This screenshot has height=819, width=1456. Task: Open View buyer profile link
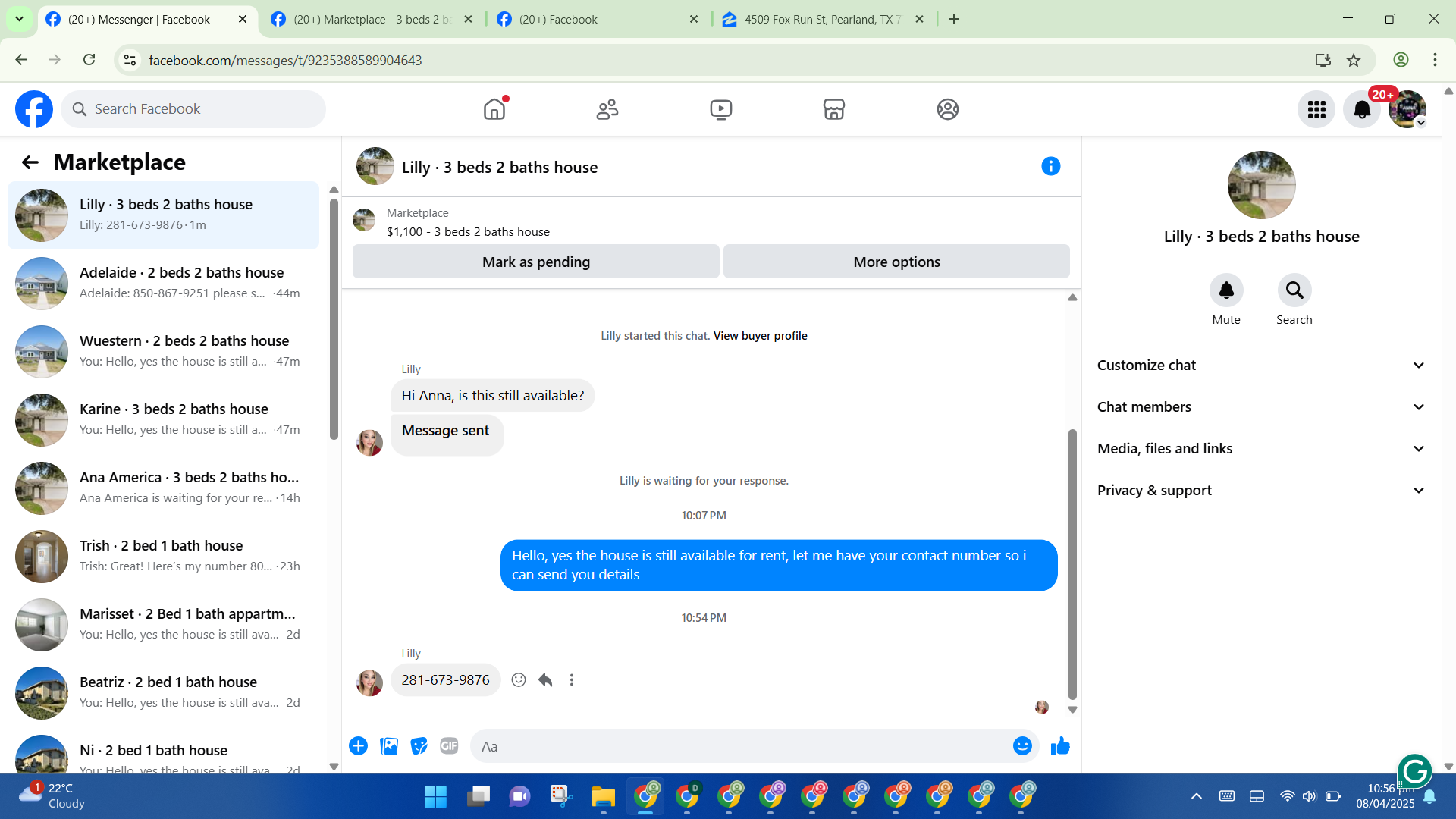point(760,336)
